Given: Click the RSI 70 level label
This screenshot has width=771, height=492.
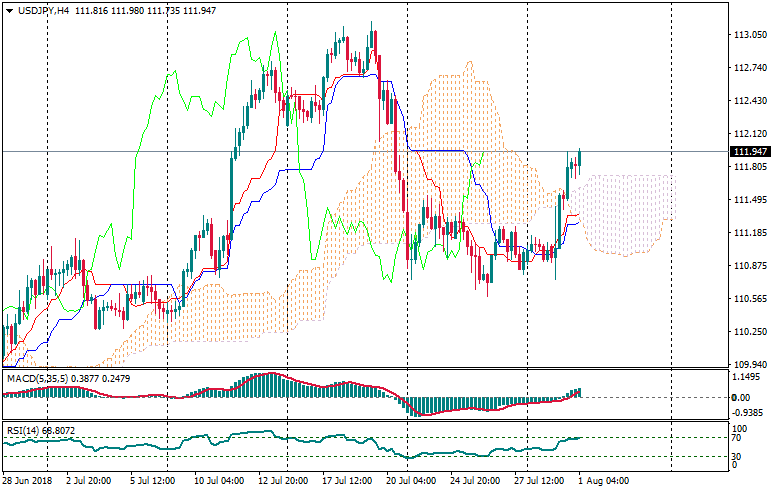Looking at the screenshot, I should point(738,438).
